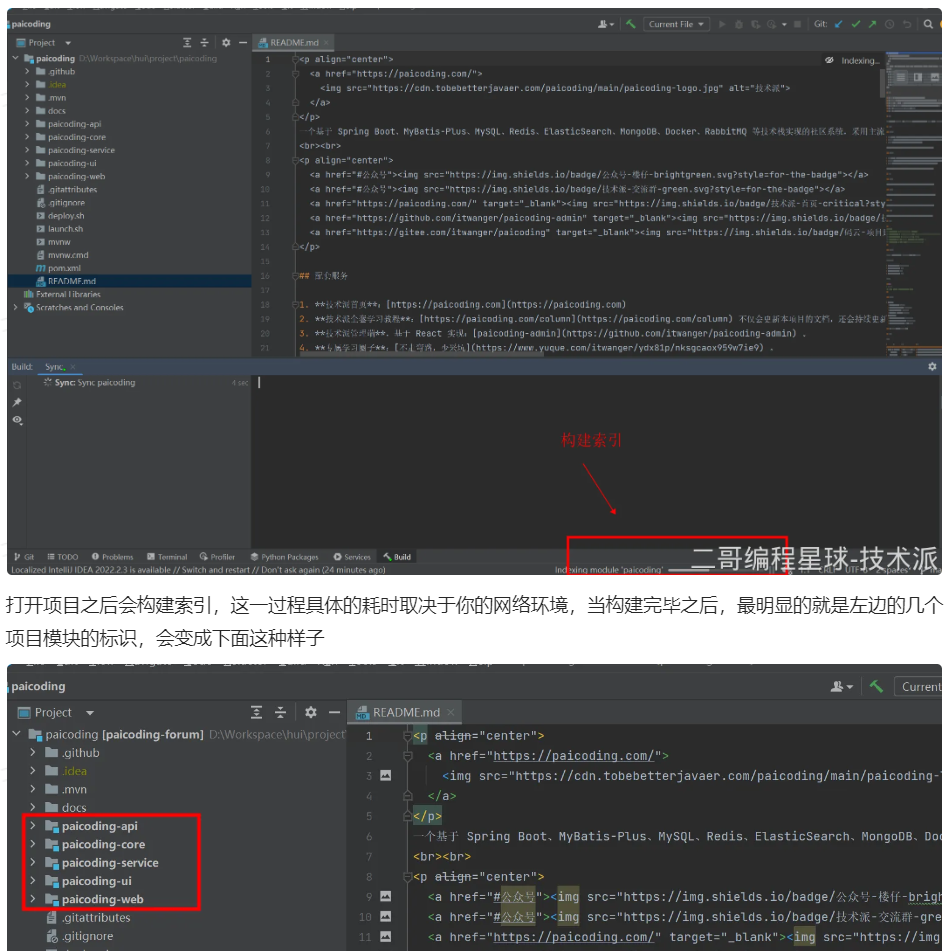
Task: Toggle the crossed-eye icon next to Indexing
Action: [x=829, y=60]
